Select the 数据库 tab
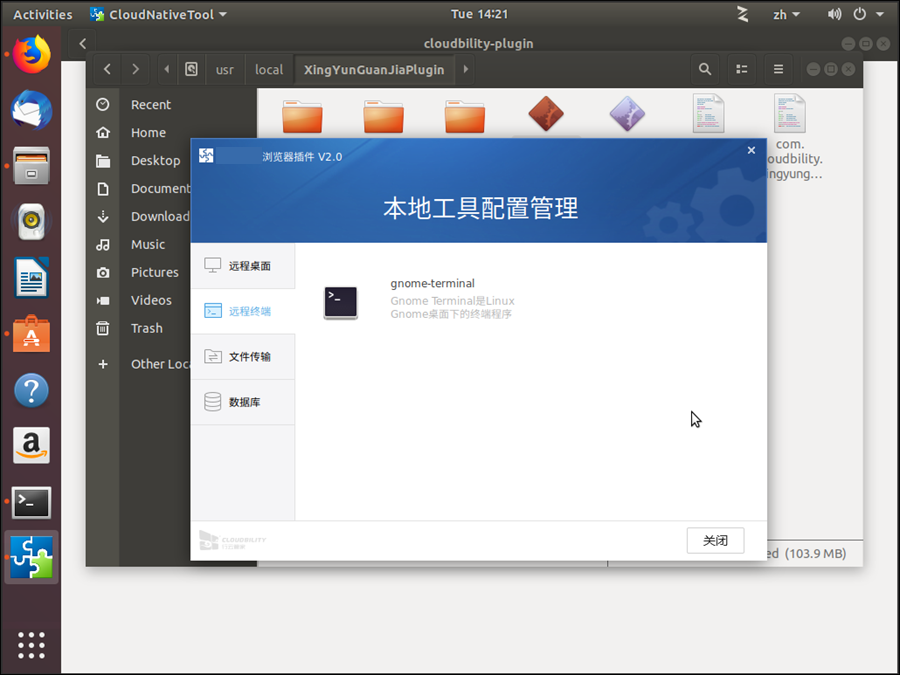900x675 pixels. [243, 402]
